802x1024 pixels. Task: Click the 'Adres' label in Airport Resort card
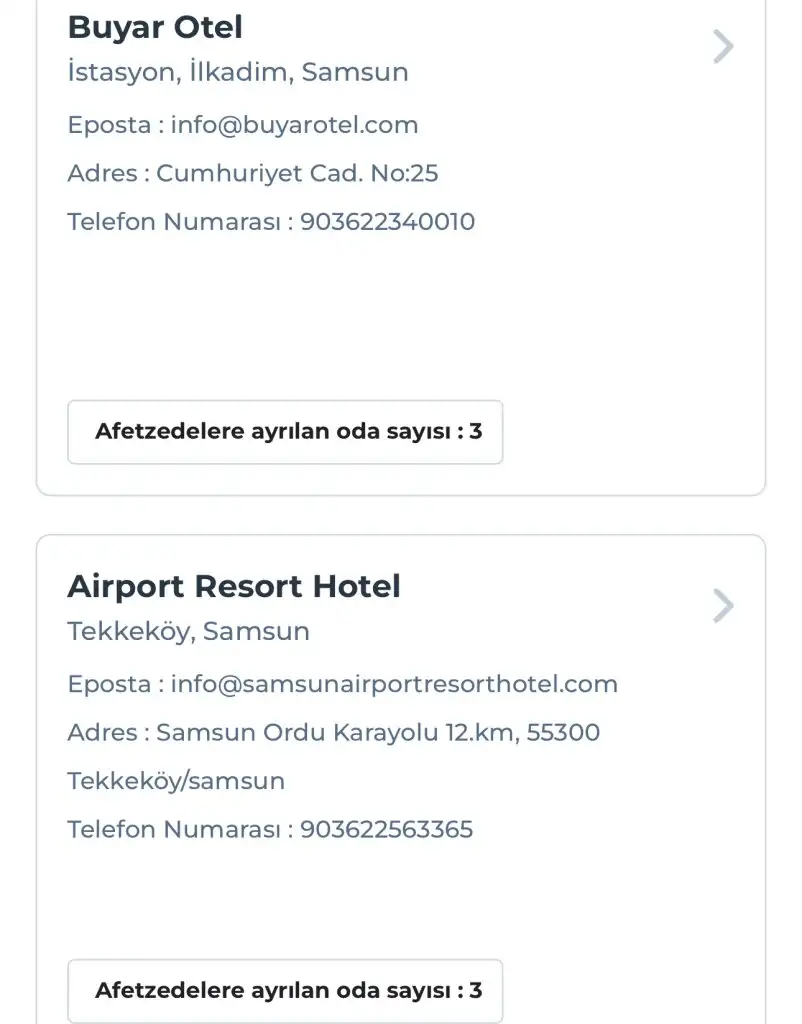tap(102, 732)
